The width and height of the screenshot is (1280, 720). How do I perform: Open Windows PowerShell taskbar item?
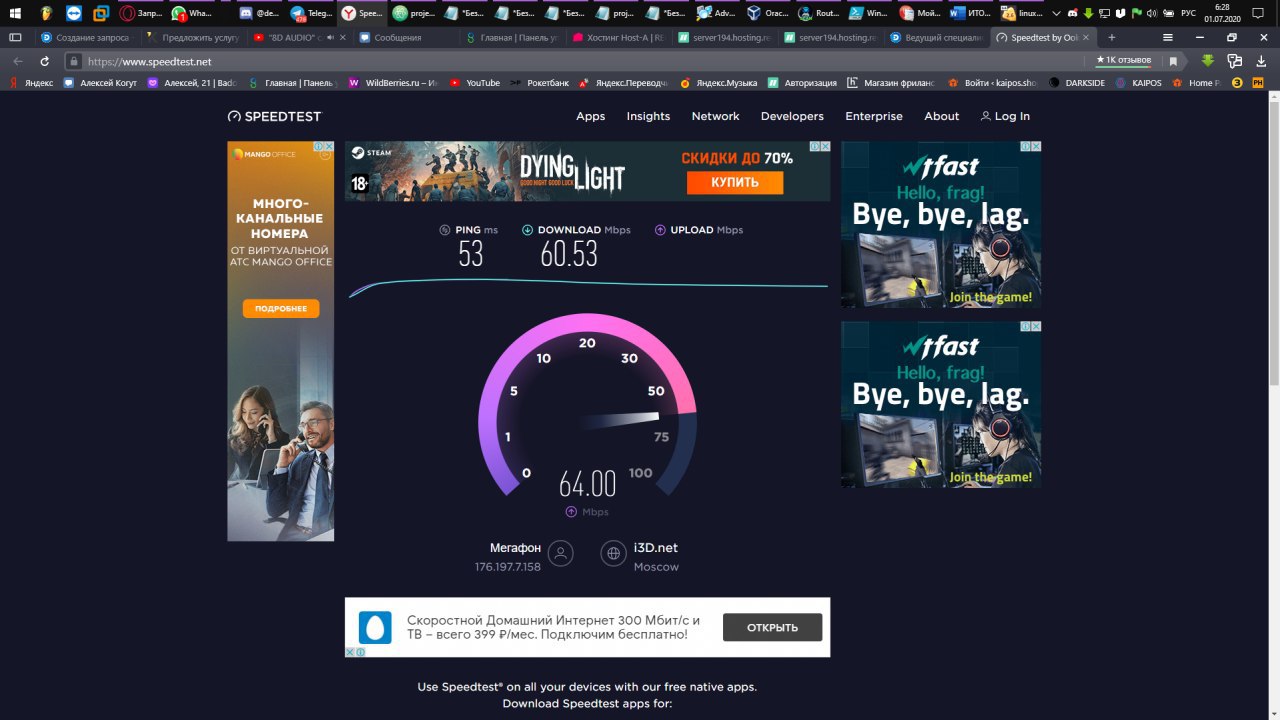click(x=870, y=13)
